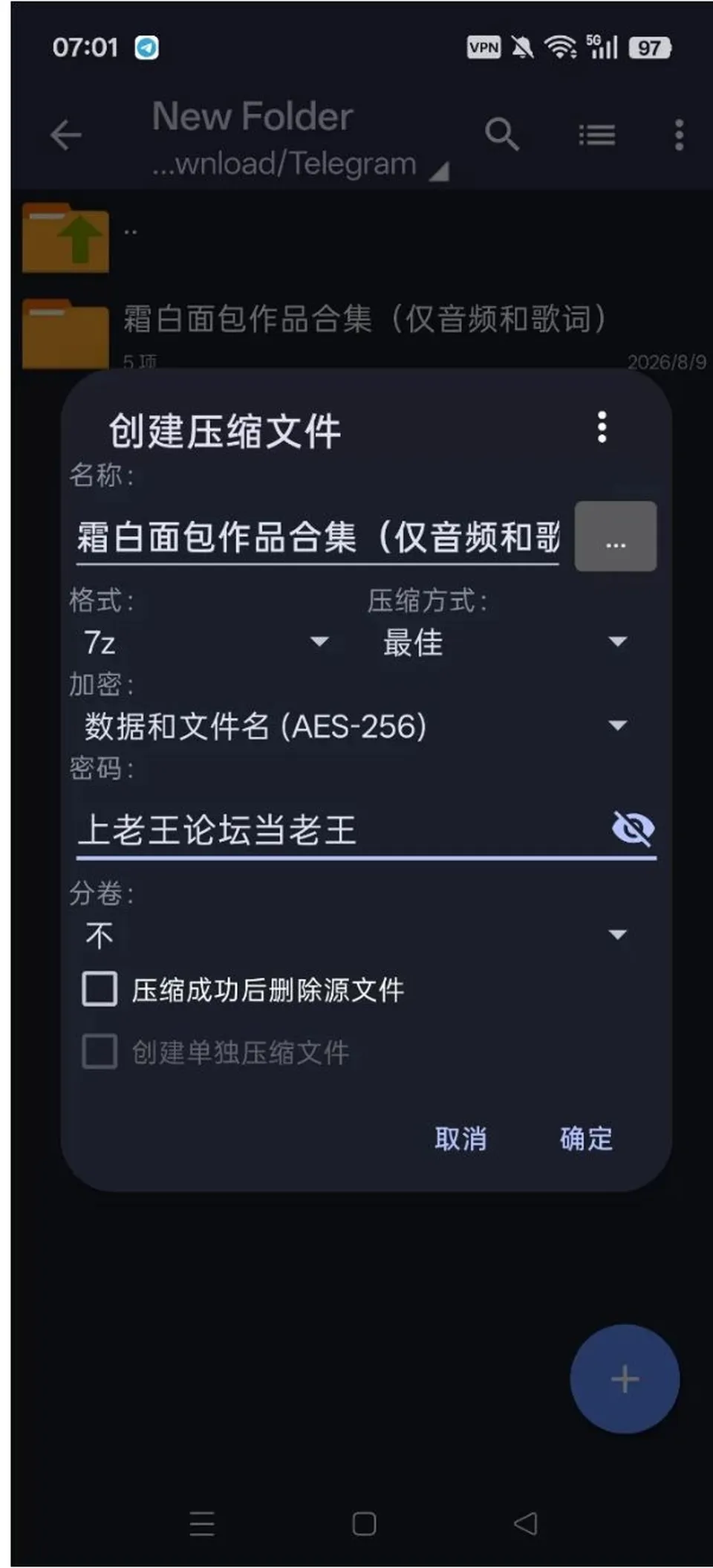
Task: Open dialog's three-dot options menu
Action: [x=602, y=427]
